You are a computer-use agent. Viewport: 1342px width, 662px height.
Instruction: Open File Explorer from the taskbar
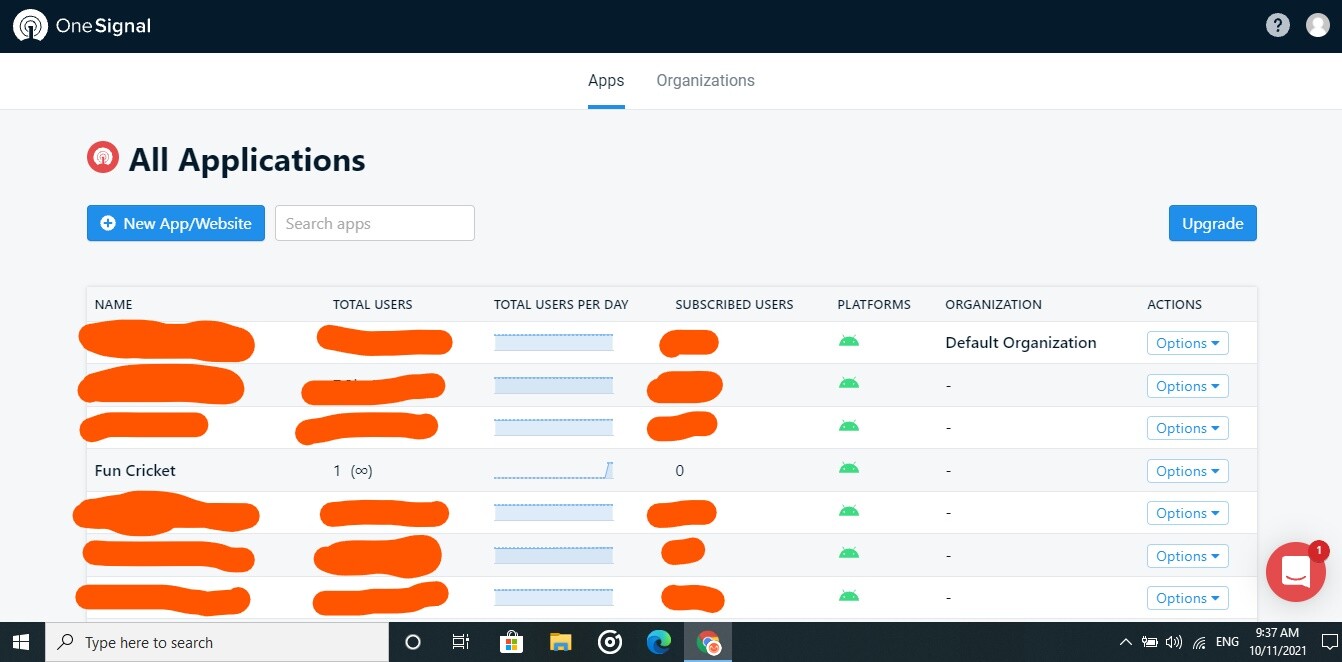560,642
